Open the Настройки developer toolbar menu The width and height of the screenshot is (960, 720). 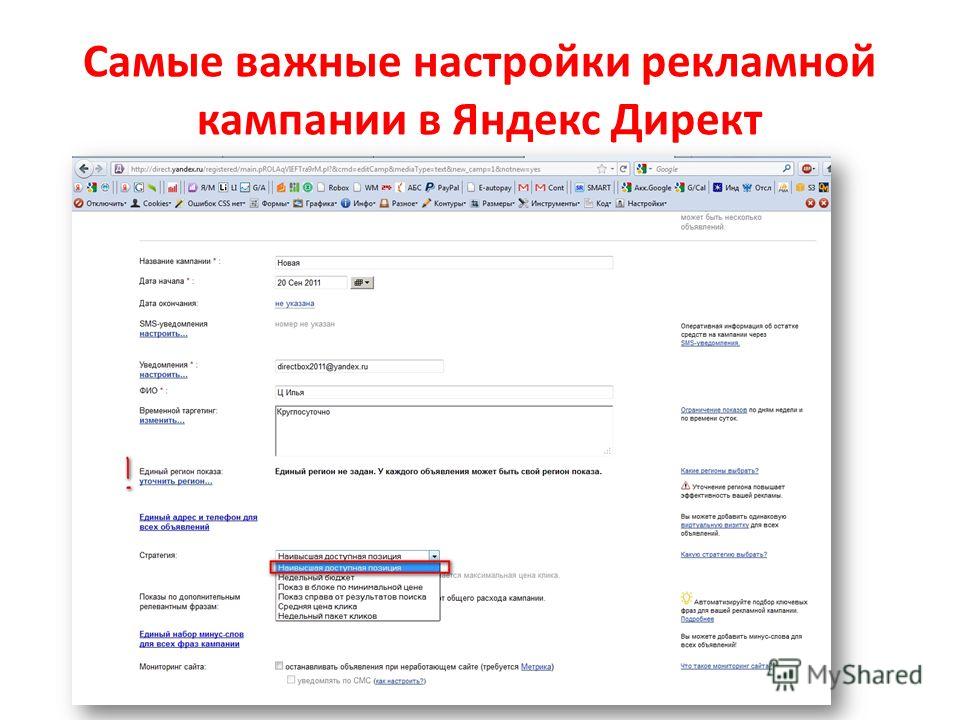click(642, 203)
